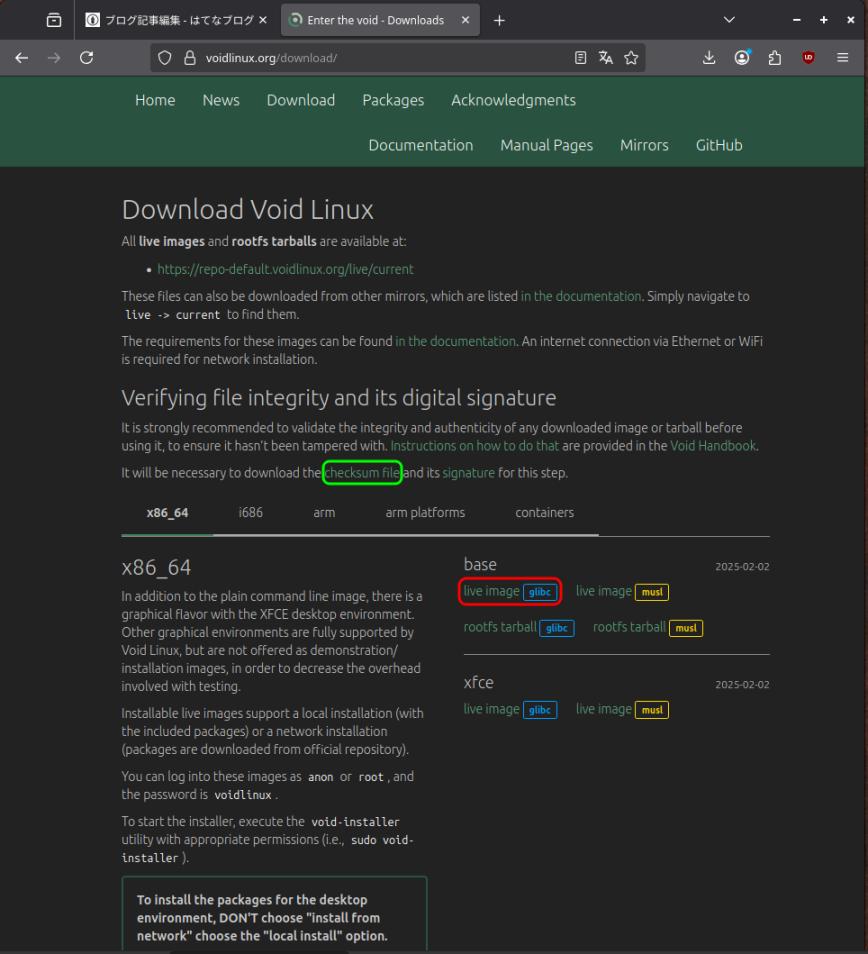Download the checksum file link
868x954 pixels.
coord(362,473)
